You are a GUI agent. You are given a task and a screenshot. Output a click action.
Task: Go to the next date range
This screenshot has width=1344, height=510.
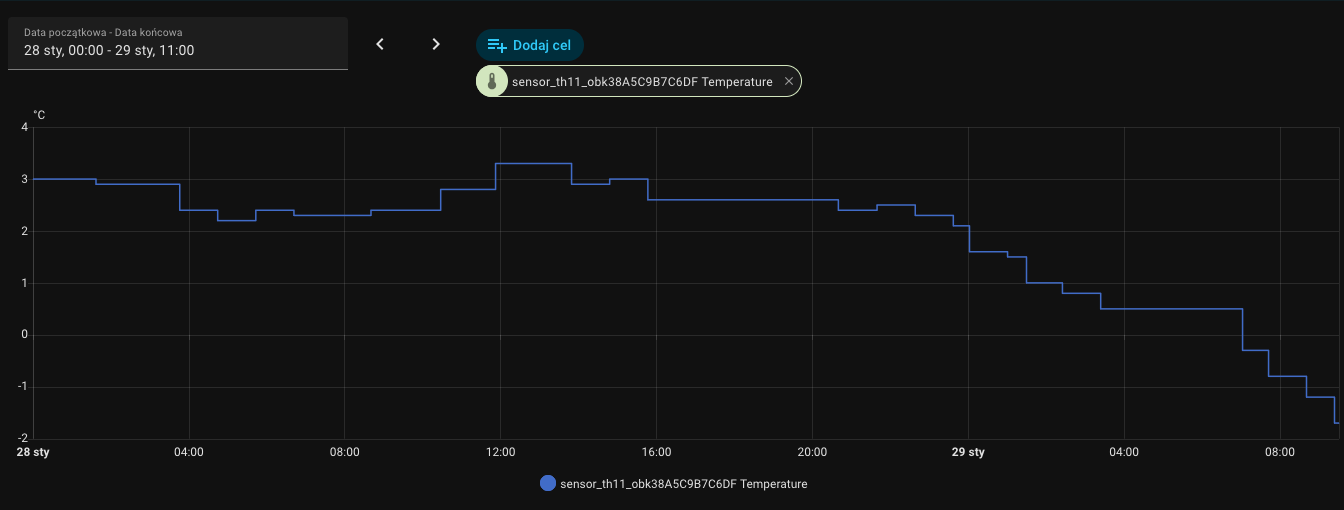pos(436,44)
